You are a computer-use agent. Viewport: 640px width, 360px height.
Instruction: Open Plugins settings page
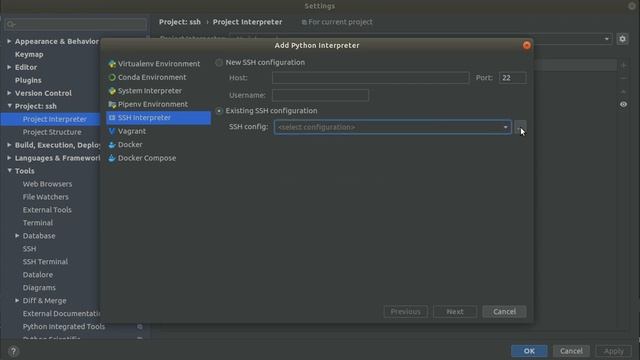click(x=28, y=80)
